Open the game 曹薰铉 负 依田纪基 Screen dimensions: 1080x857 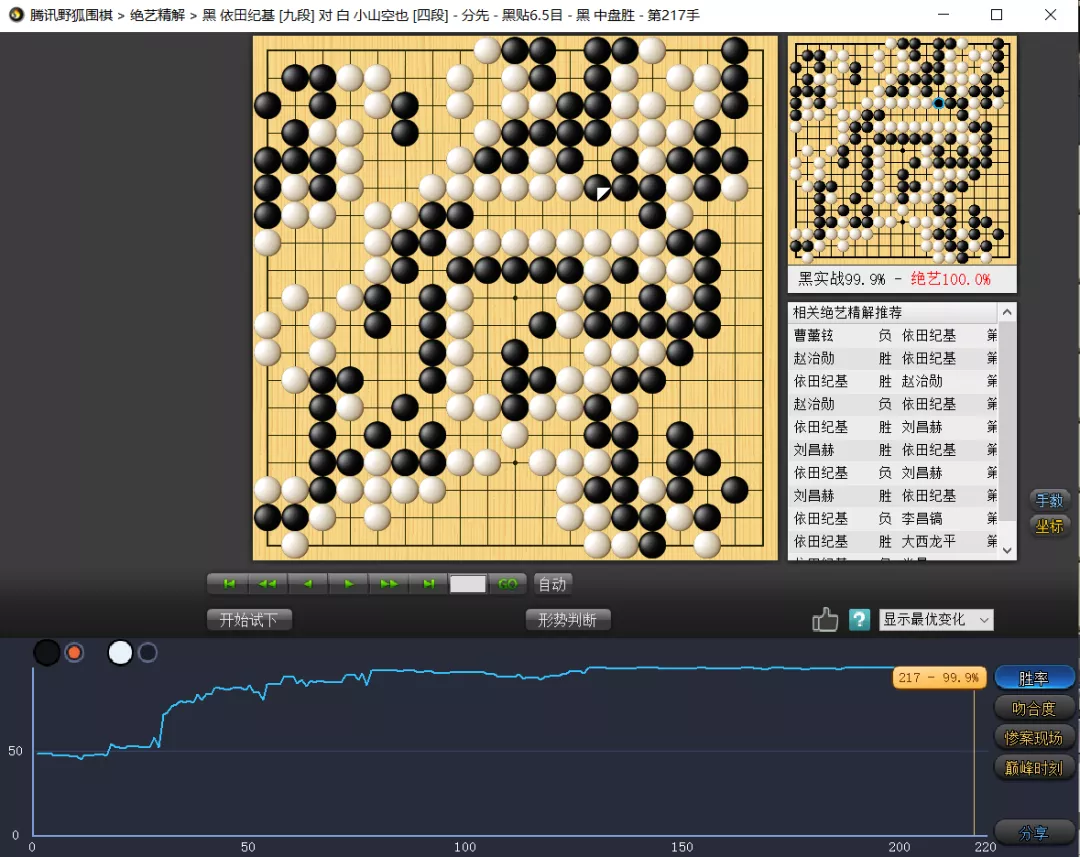[895, 335]
